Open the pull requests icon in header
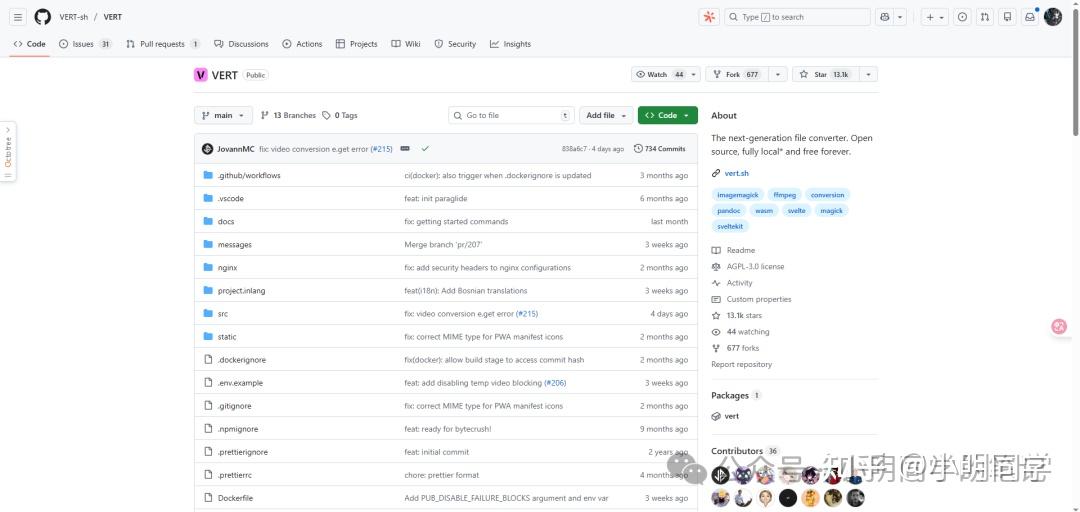Image resolution: width=1080 pixels, height=512 pixels. [x=985, y=17]
